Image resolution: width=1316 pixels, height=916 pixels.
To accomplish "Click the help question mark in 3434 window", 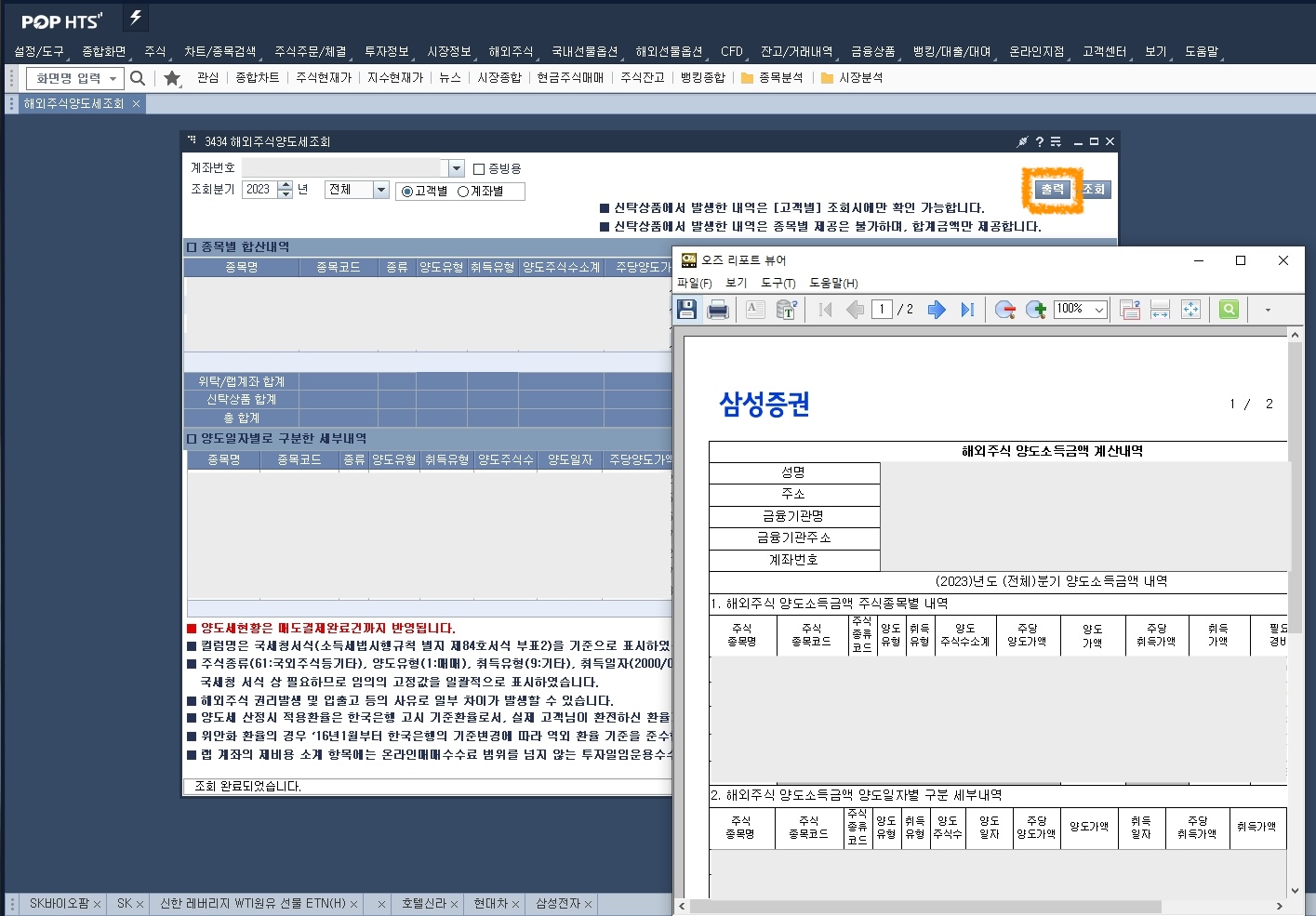I will (1040, 142).
